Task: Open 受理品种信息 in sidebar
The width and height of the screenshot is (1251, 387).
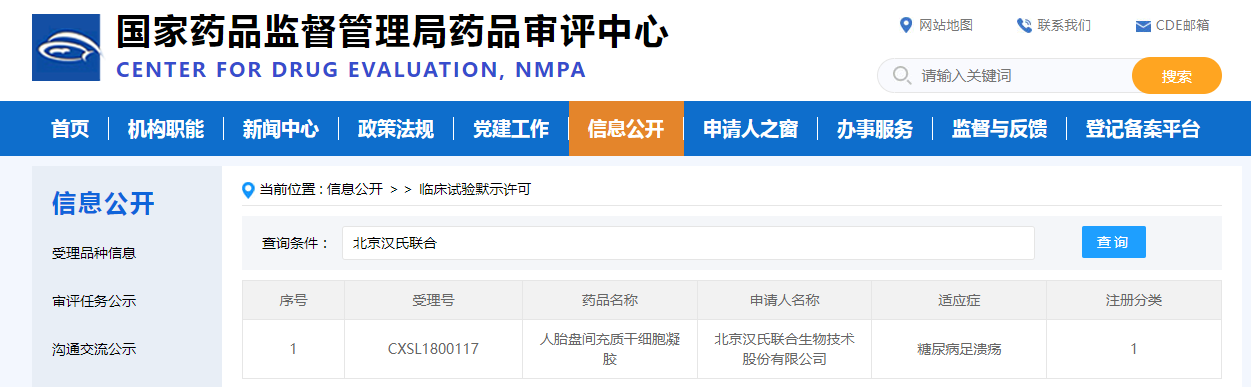Action: [94, 253]
